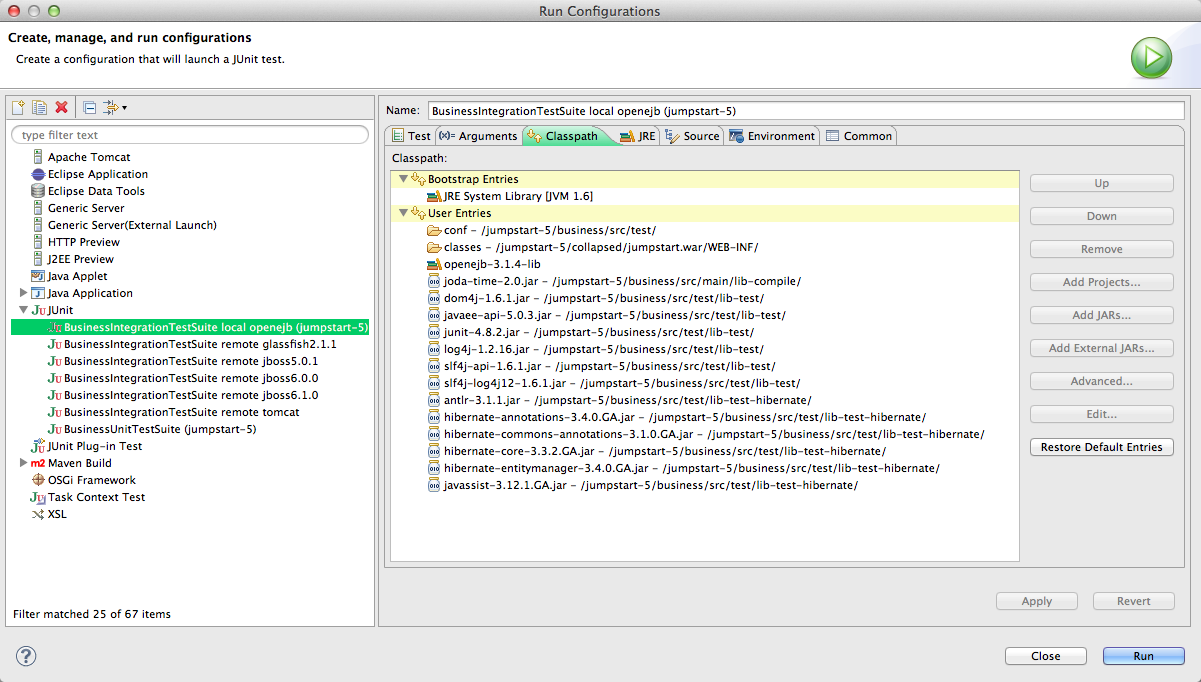The width and height of the screenshot is (1201, 682).
Task: Switch to the Environment tab
Action: tap(772, 136)
